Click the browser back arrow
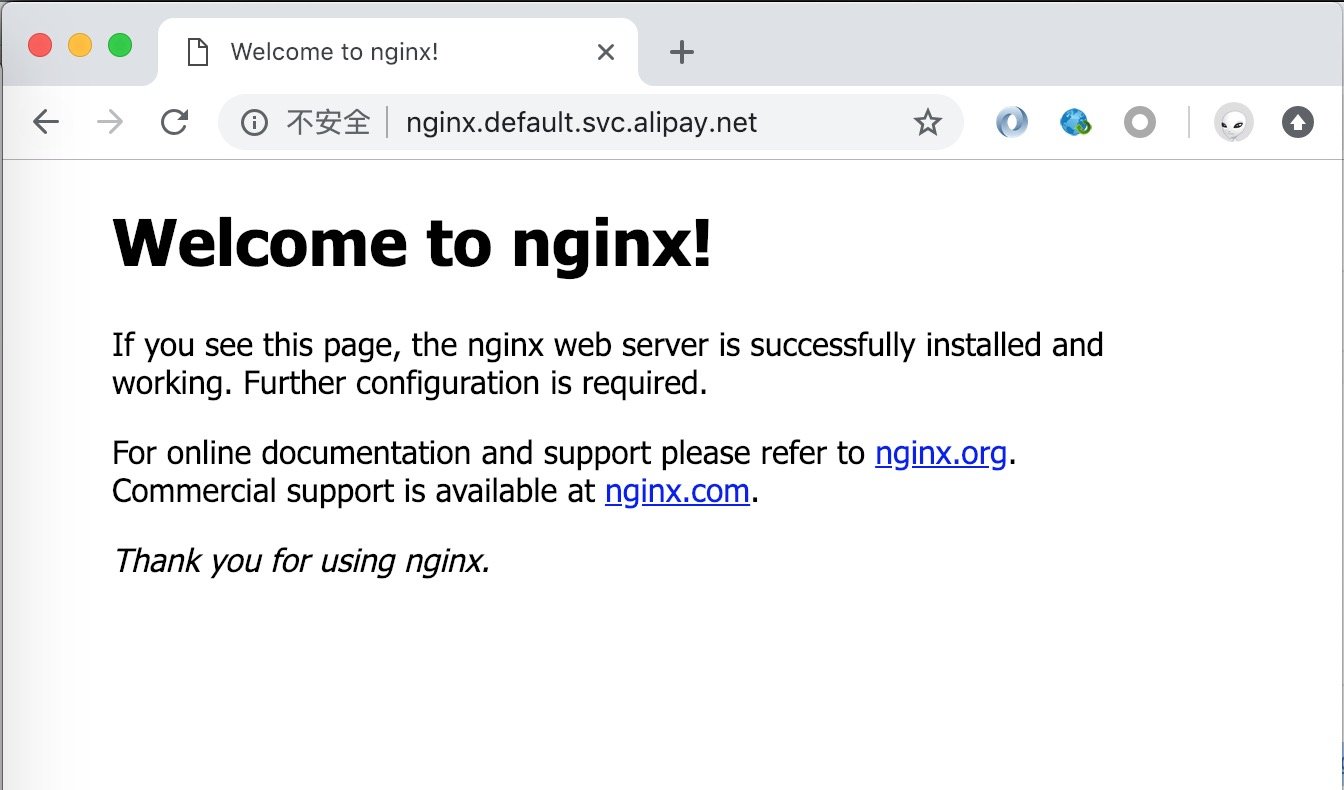 click(x=46, y=122)
